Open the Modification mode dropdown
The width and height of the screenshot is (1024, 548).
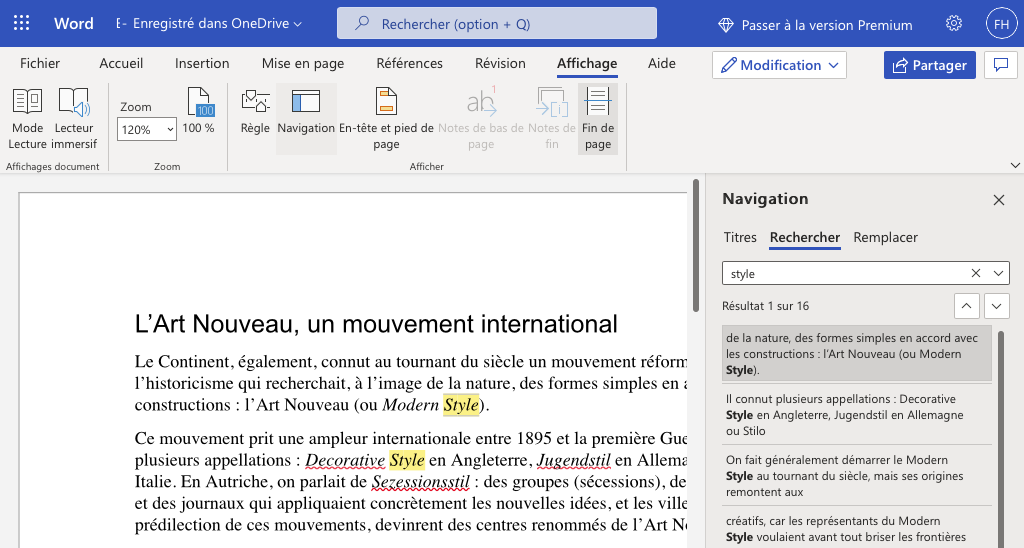click(x=779, y=65)
